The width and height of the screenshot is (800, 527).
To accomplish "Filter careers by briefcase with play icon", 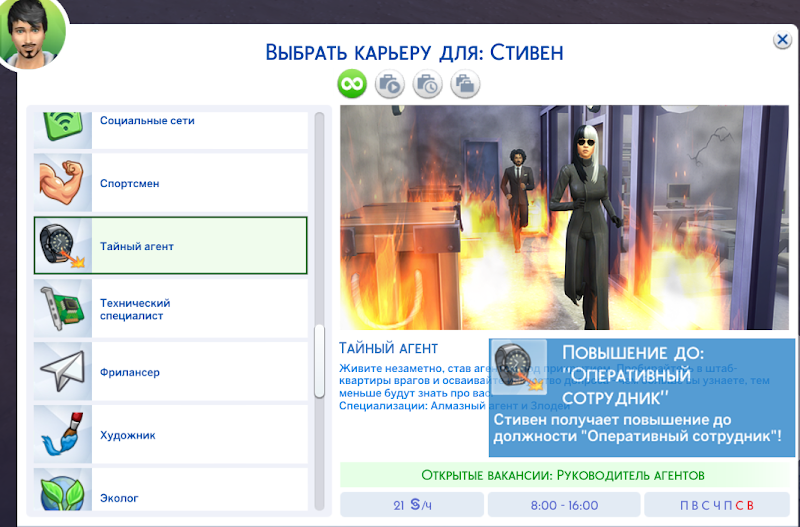I will click(390, 84).
